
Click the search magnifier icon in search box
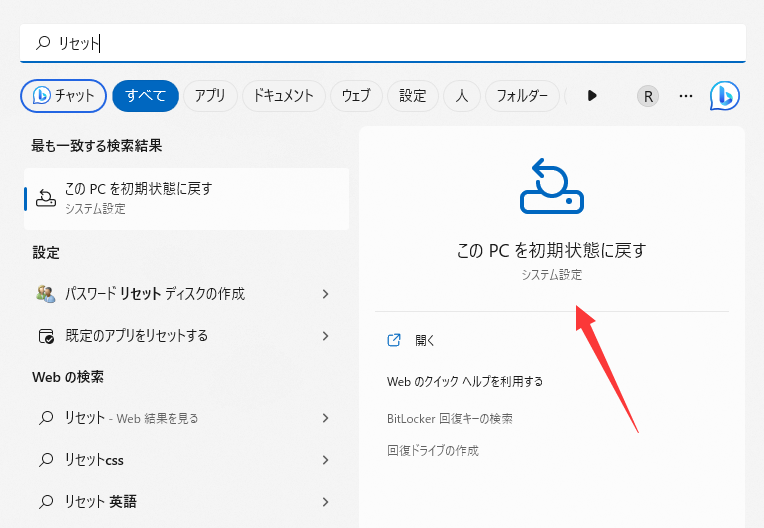(x=43, y=43)
